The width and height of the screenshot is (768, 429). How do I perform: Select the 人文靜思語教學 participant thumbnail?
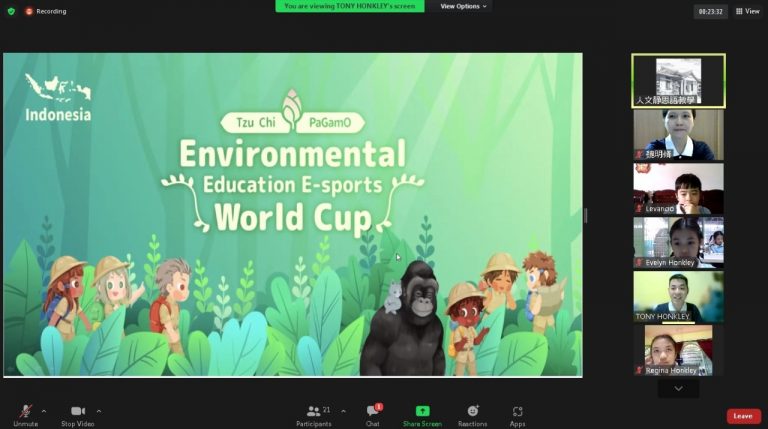678,81
